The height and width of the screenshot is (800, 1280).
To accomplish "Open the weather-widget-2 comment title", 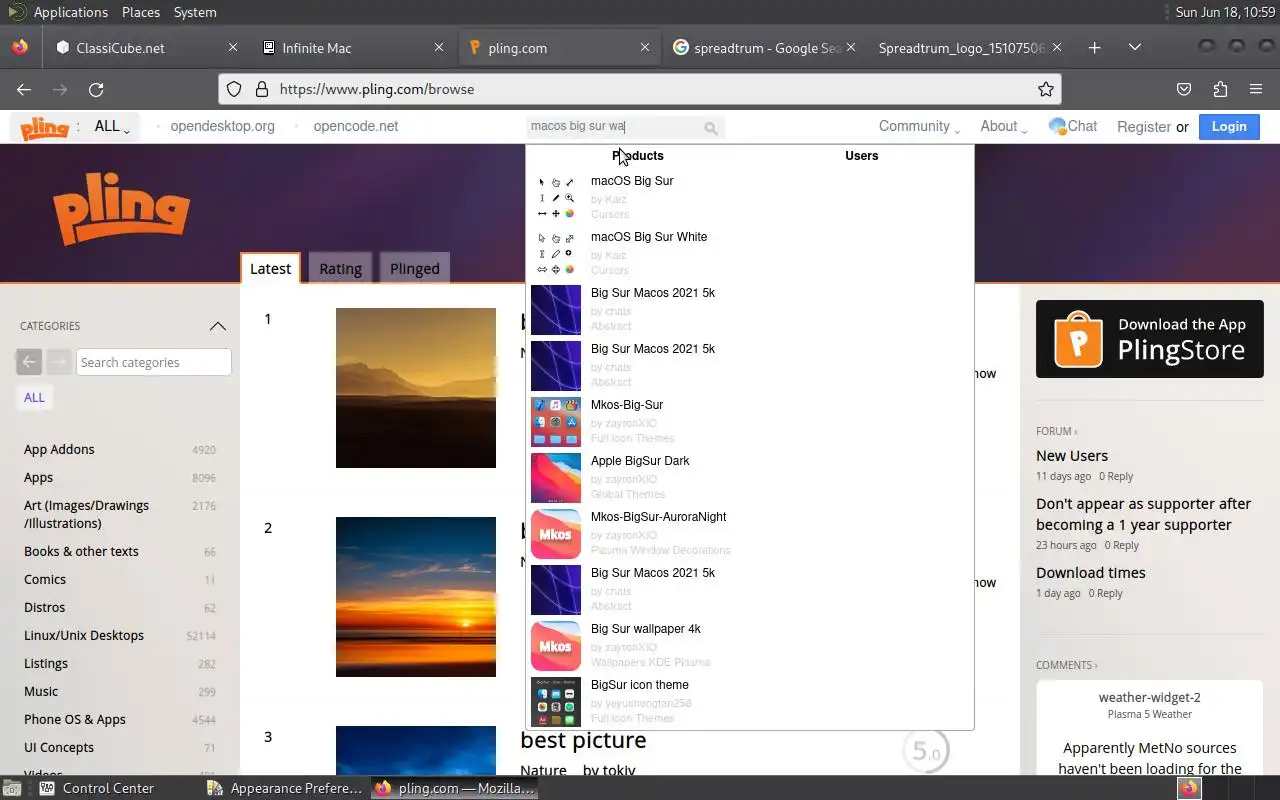I will click(1149, 697).
